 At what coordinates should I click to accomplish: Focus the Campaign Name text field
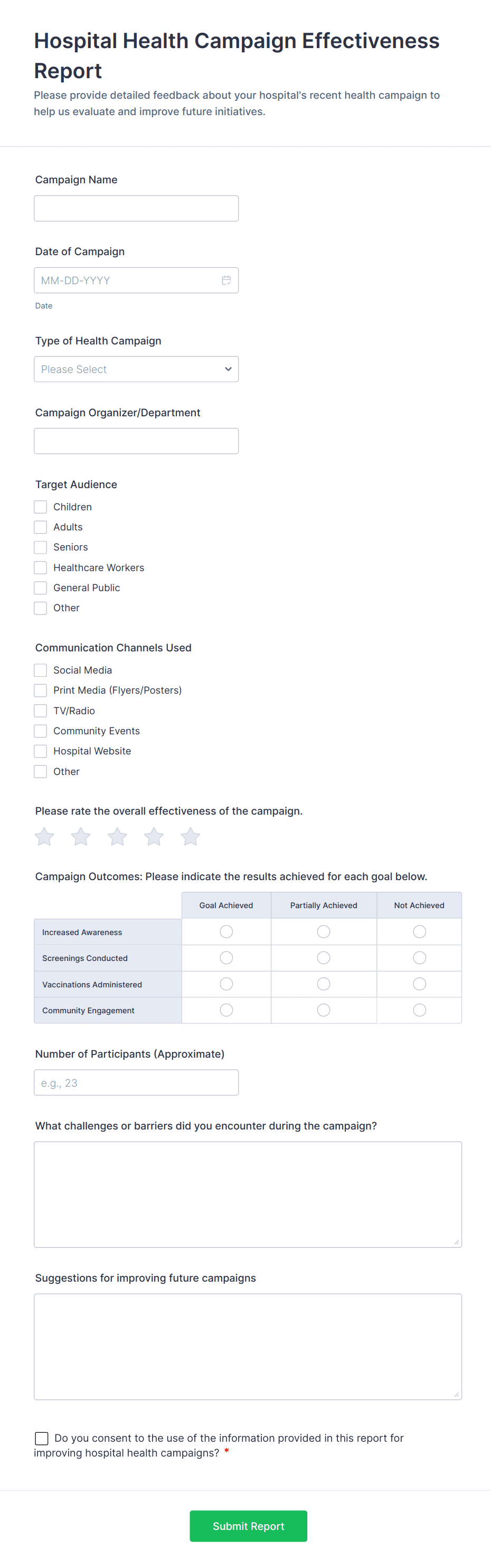[x=136, y=209]
